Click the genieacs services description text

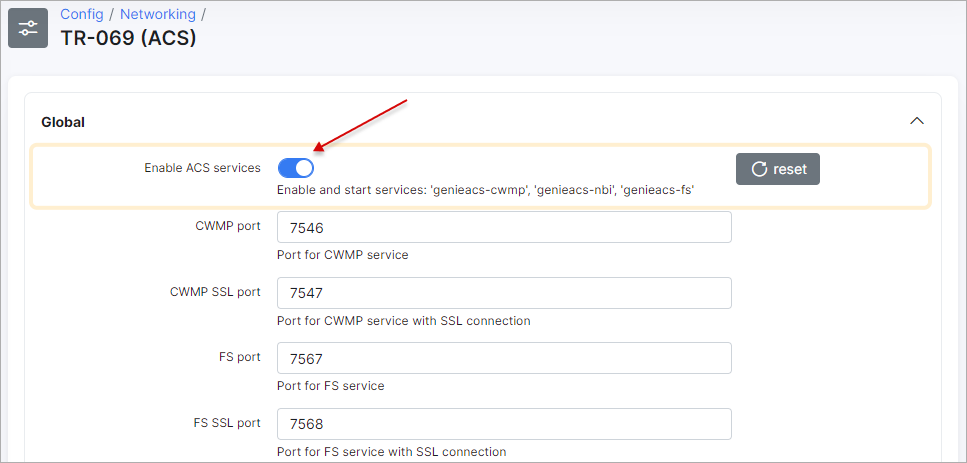click(486, 190)
